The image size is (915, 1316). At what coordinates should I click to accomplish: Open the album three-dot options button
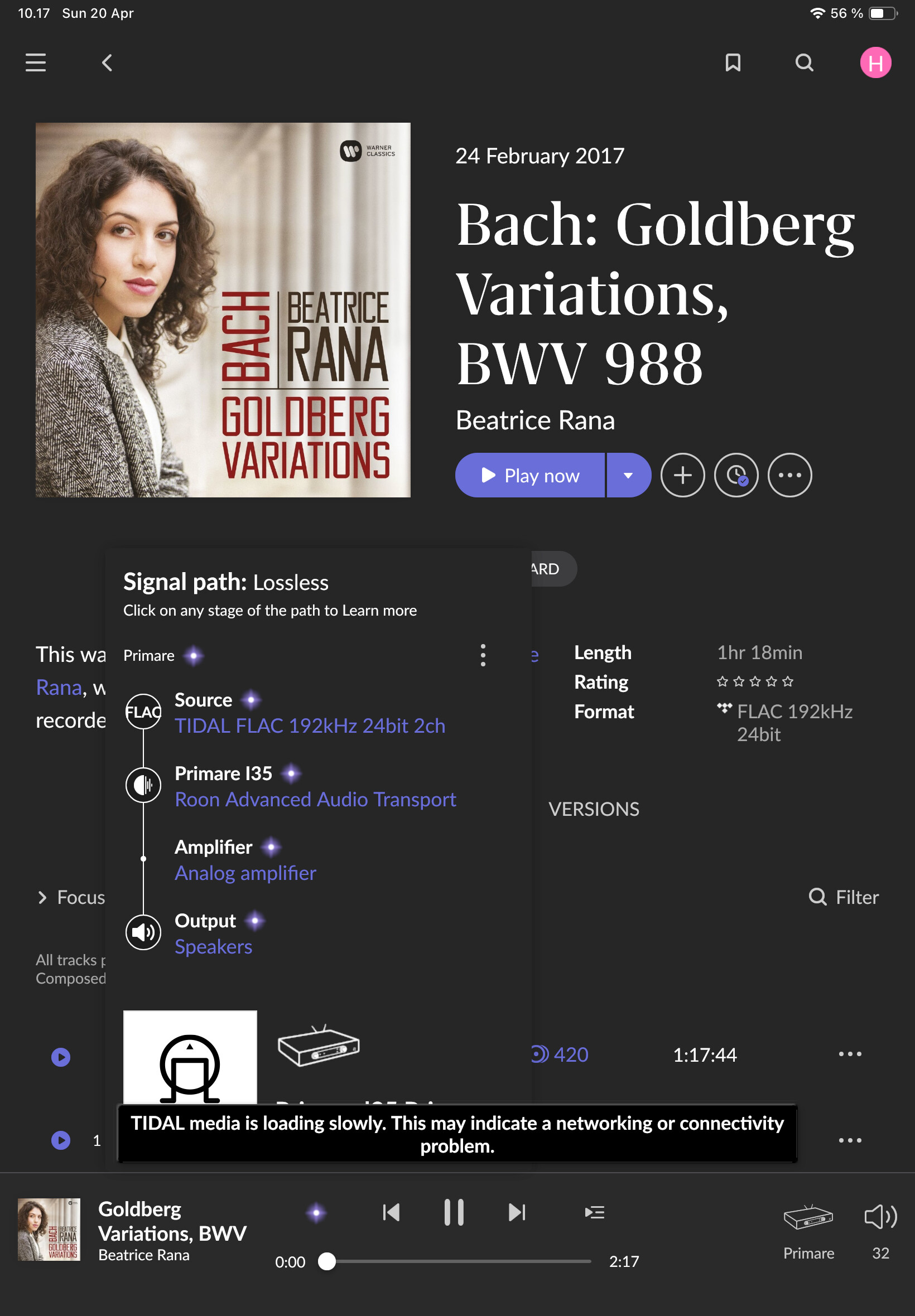[x=789, y=475]
